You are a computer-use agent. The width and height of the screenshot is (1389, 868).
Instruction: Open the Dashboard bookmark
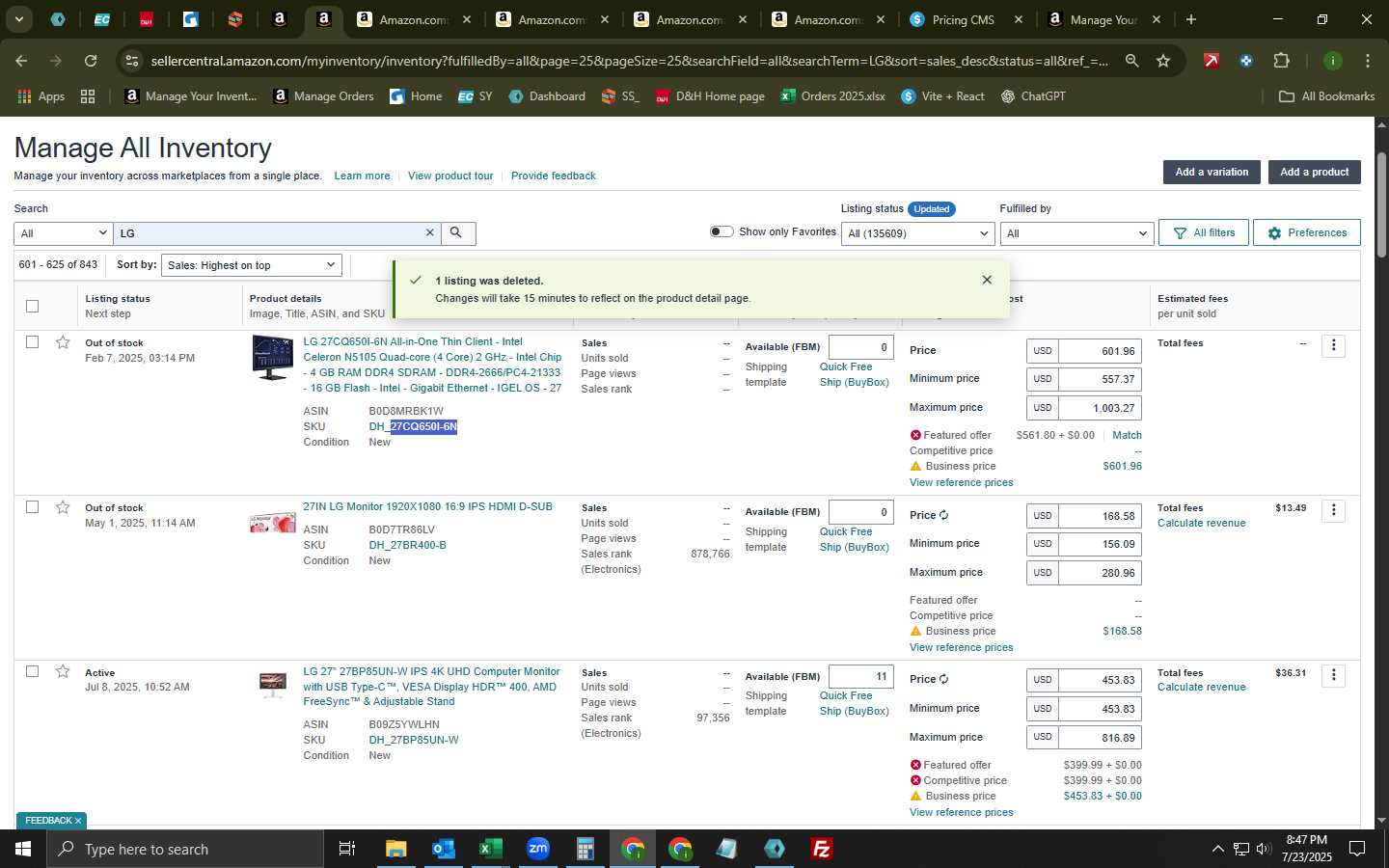[x=547, y=96]
